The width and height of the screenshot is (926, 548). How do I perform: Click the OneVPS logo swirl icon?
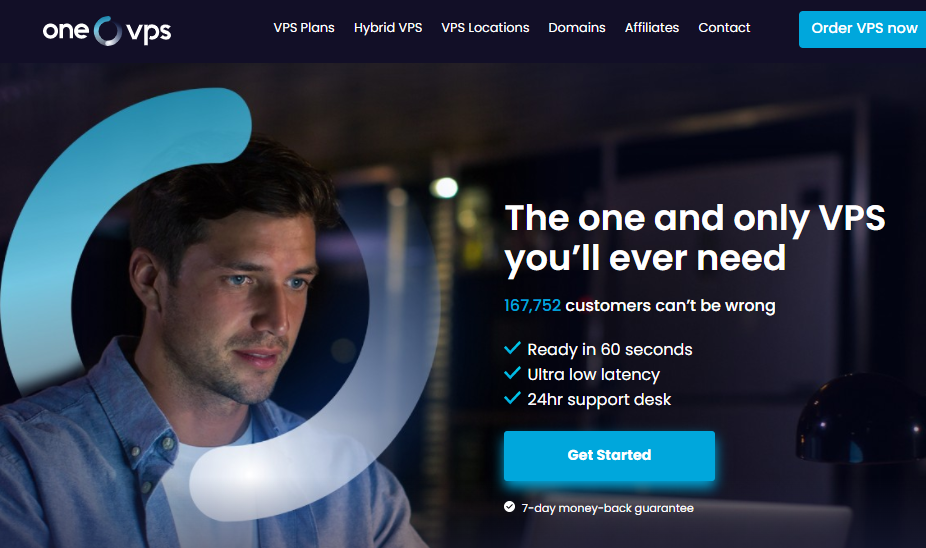[107, 31]
